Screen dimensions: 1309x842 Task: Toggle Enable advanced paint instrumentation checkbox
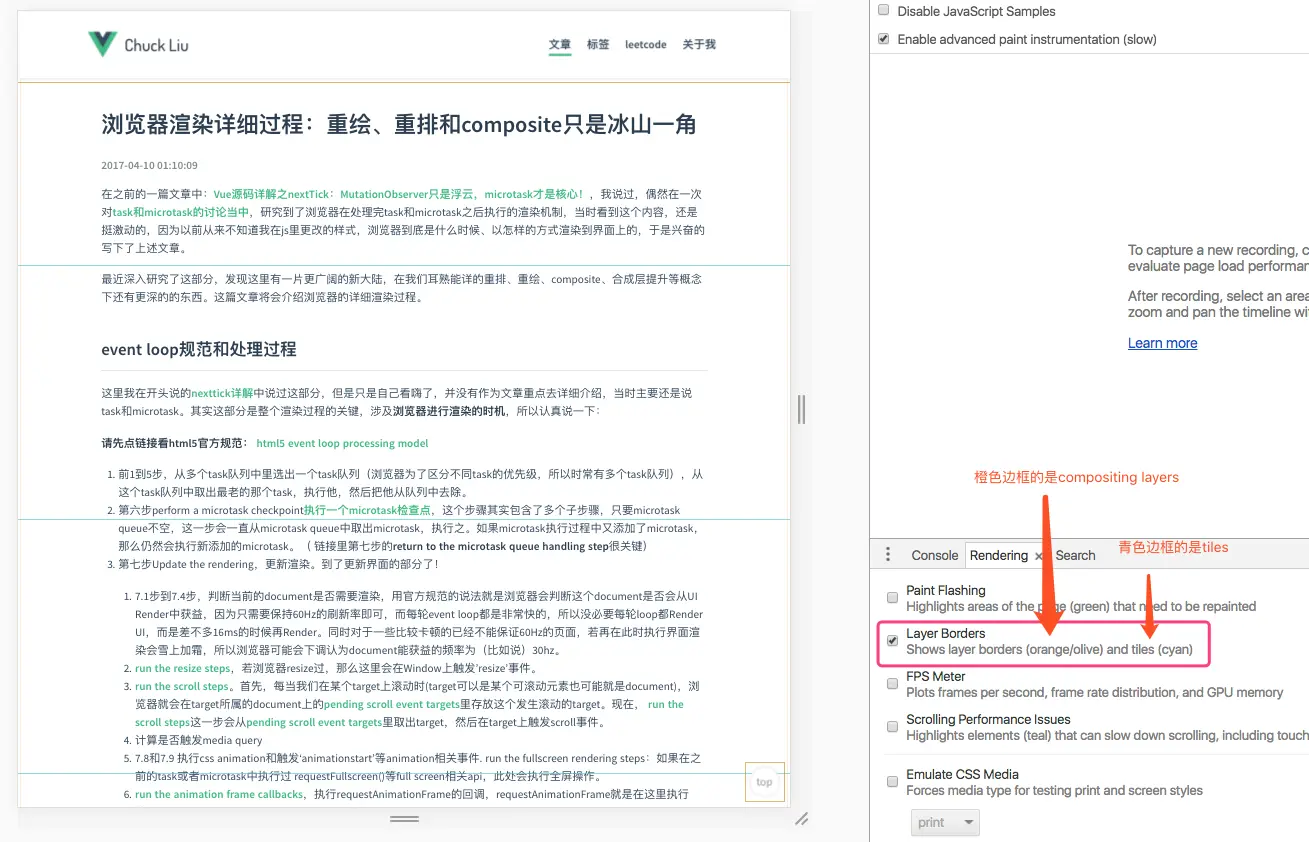[x=883, y=39]
